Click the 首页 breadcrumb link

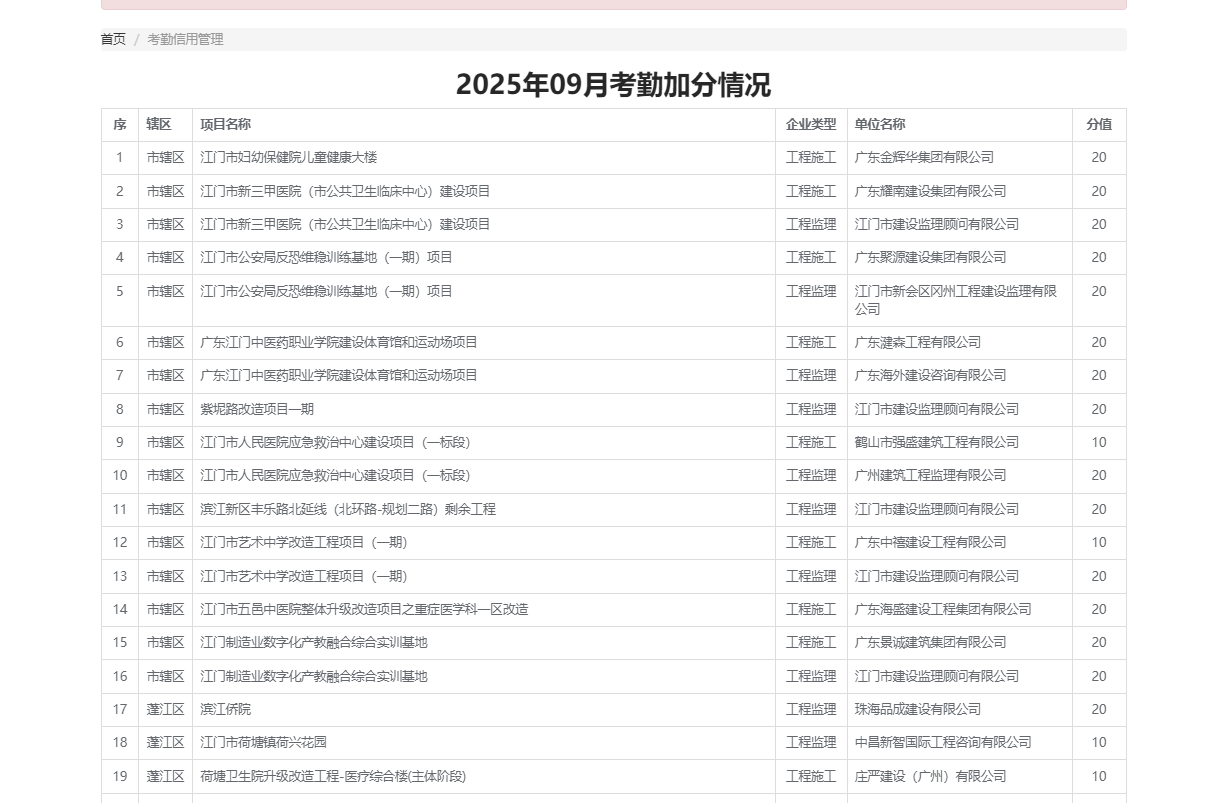coord(113,39)
